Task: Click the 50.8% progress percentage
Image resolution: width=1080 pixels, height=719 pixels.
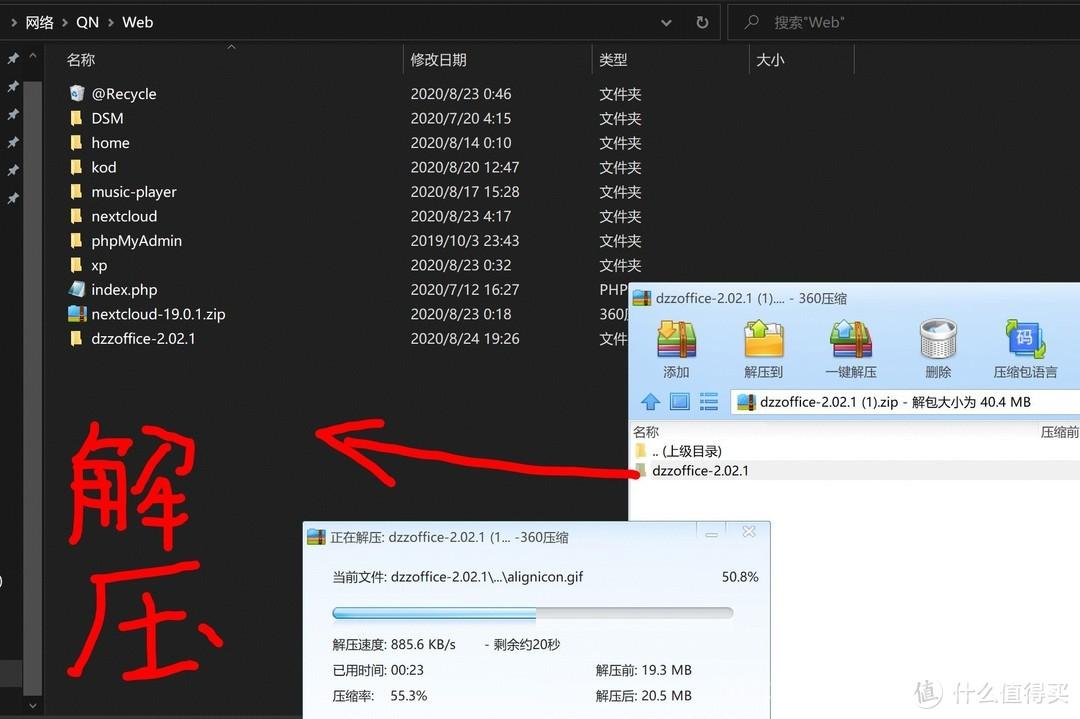Action: click(740, 576)
